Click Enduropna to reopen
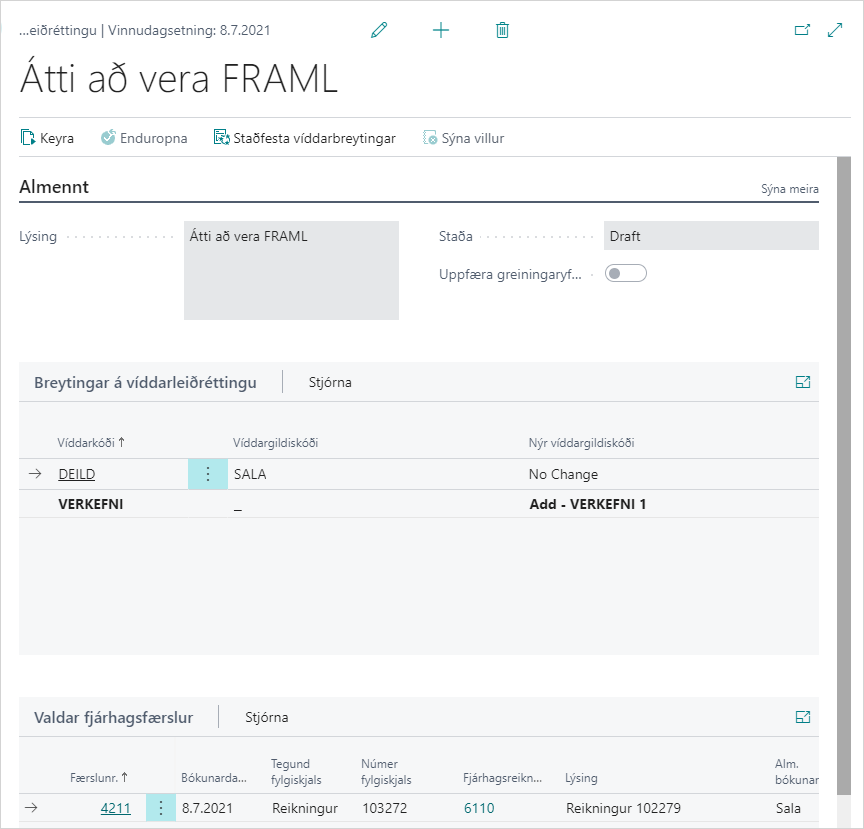864x829 pixels. (x=144, y=138)
